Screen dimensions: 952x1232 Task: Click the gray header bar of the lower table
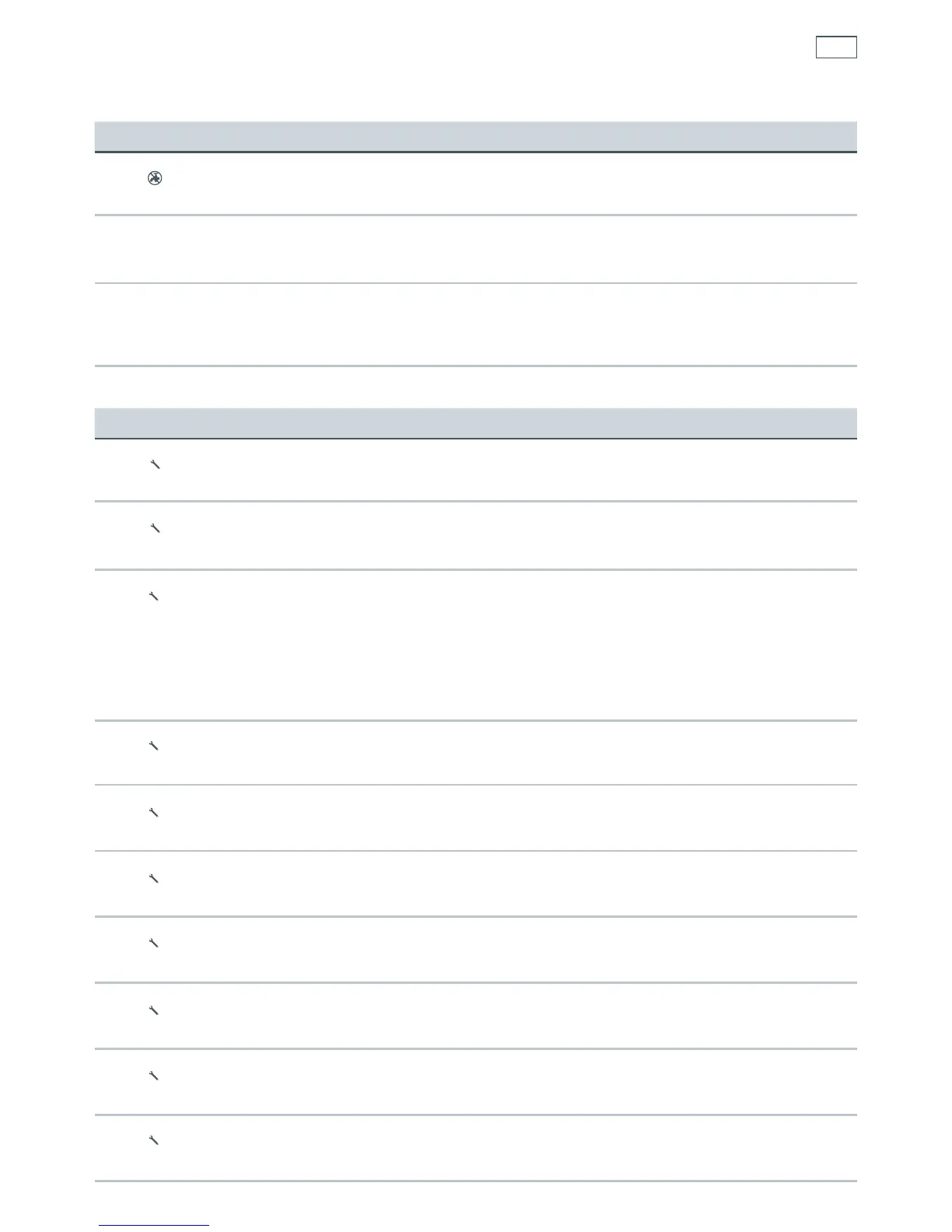point(476,423)
